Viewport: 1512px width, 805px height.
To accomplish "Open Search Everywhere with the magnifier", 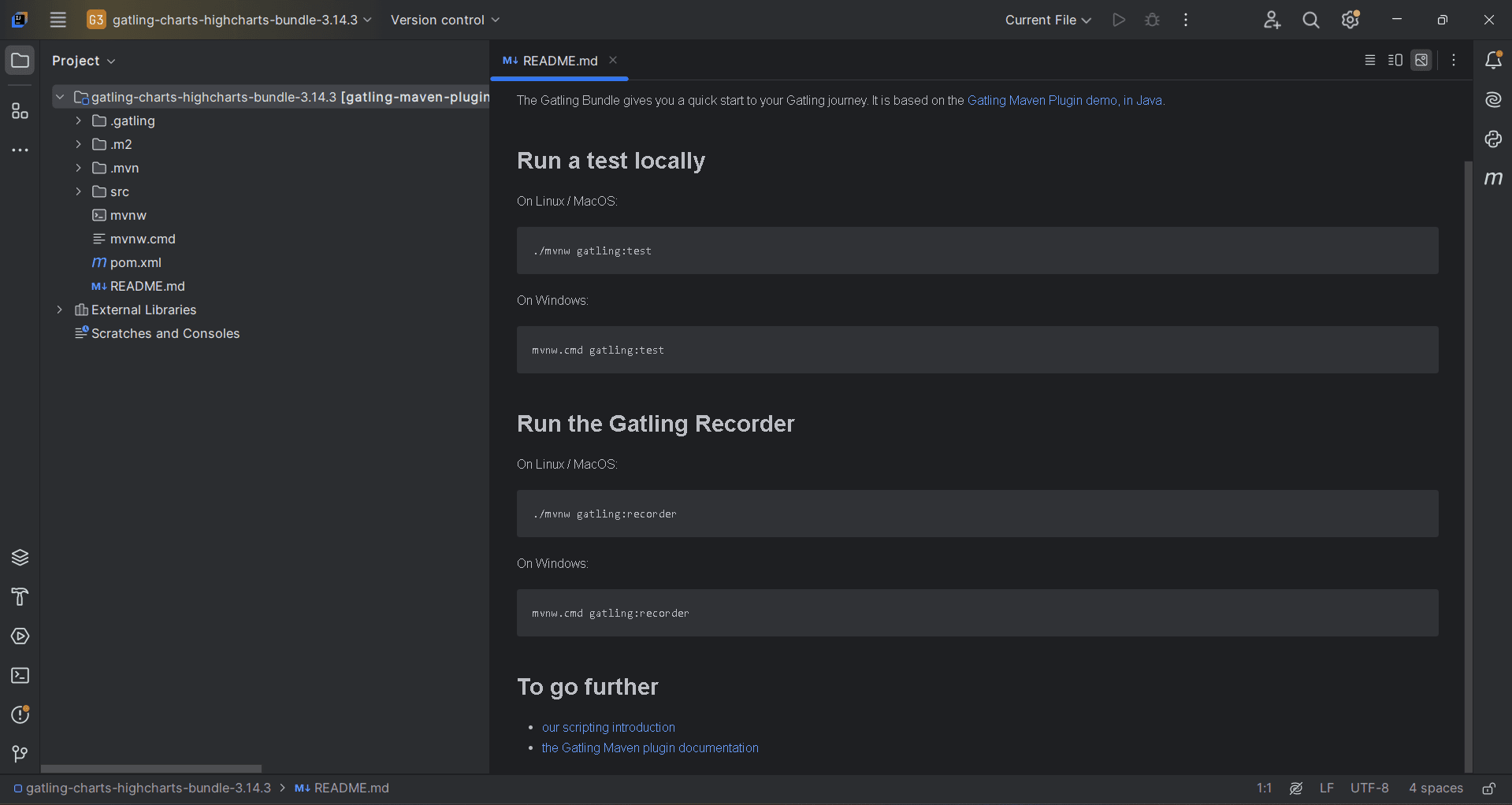I will (x=1310, y=20).
